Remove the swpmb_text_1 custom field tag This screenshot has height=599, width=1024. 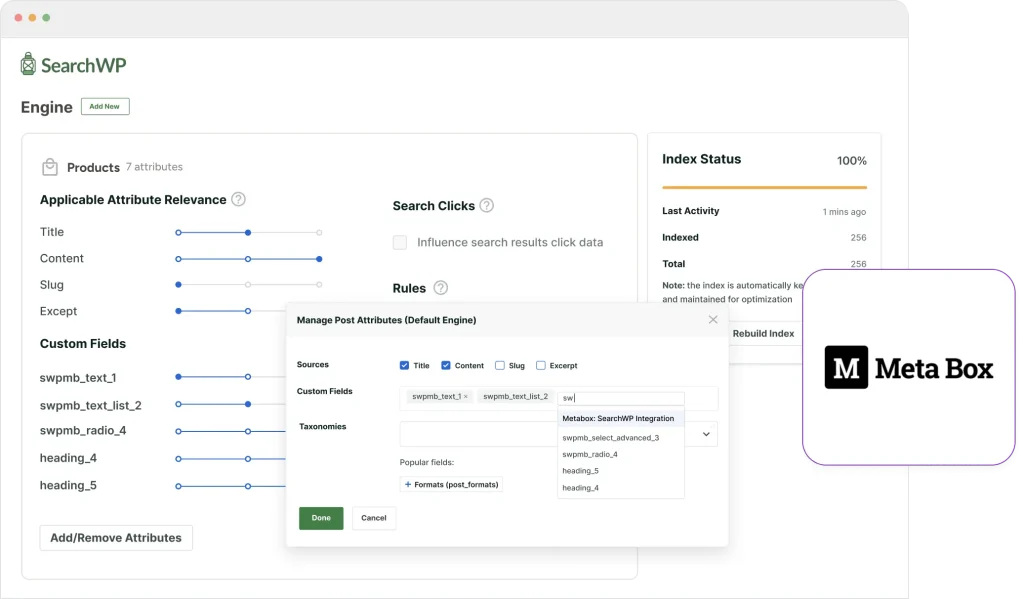[x=466, y=397]
